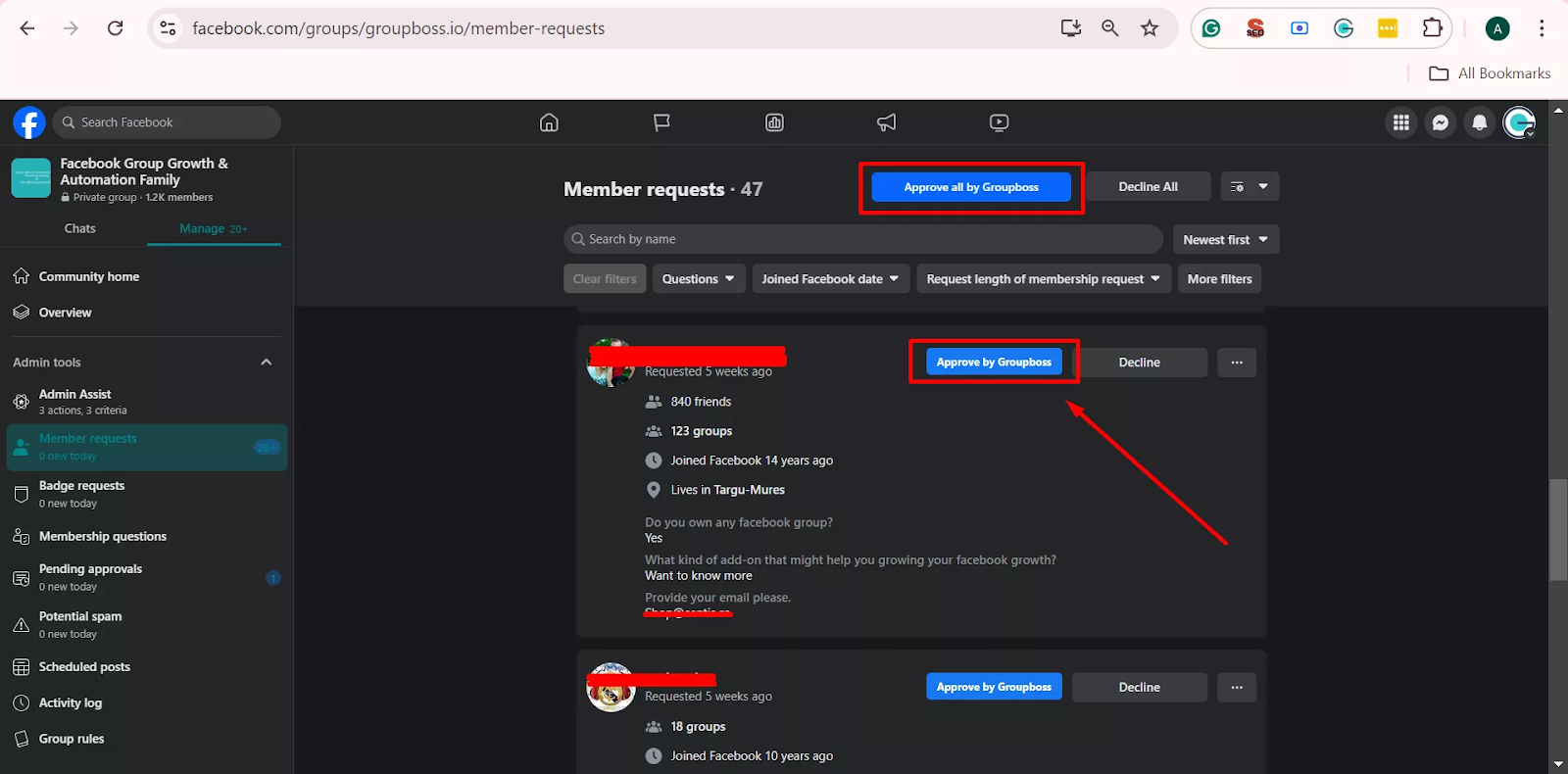Collapse the Admin tools section
The width and height of the screenshot is (1568, 774).
(266, 363)
